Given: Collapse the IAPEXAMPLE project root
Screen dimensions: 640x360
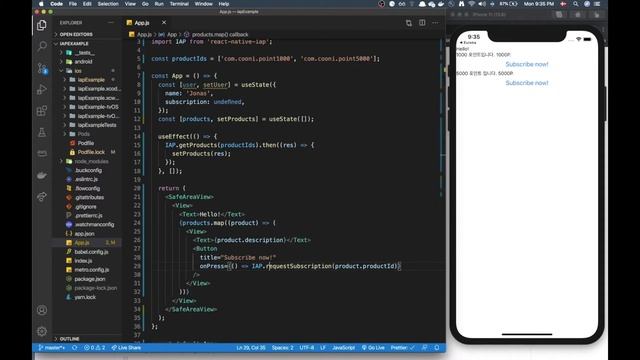Looking at the screenshot, I should tap(74, 43).
